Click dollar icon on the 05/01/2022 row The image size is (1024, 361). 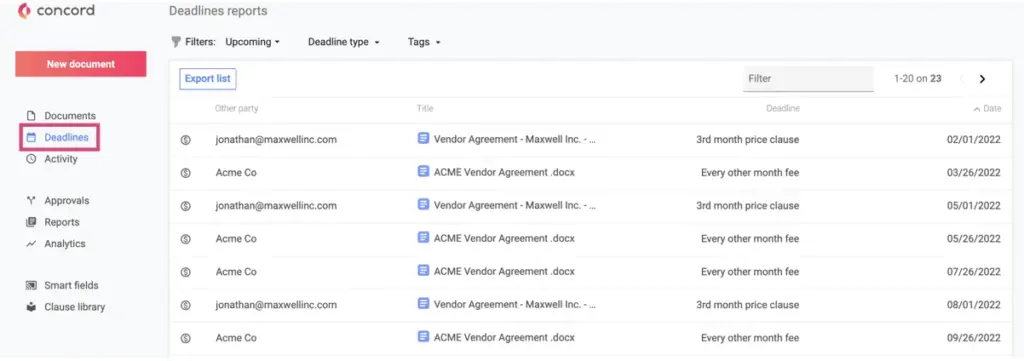point(185,206)
